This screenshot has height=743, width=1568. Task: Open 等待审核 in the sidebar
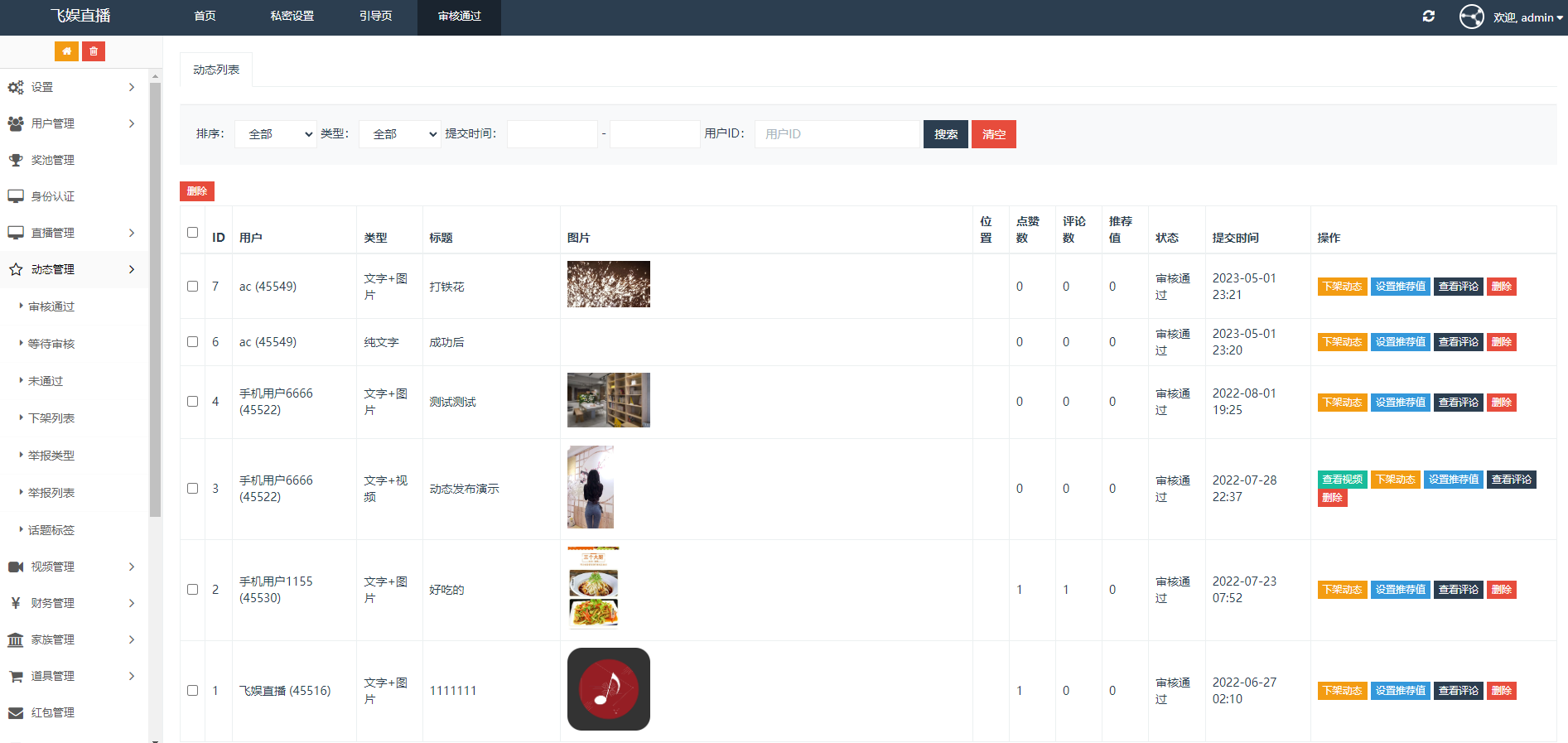[x=51, y=344]
